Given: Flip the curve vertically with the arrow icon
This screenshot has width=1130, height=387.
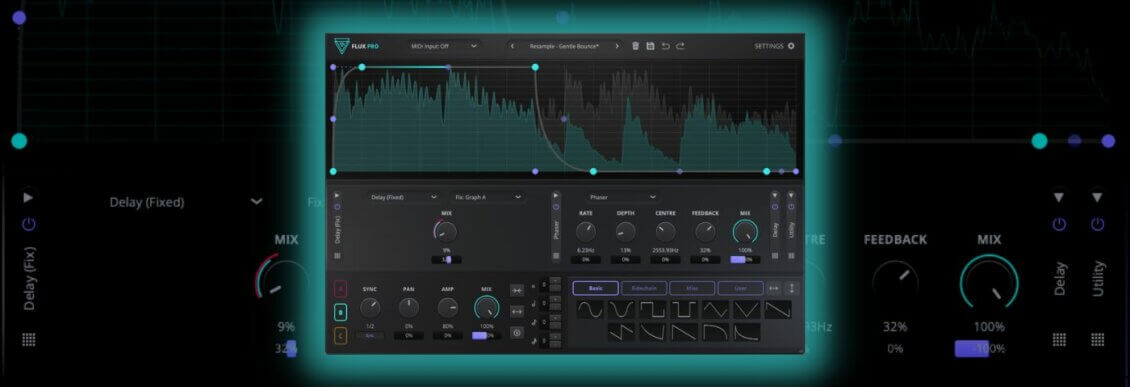Looking at the screenshot, I should click(791, 288).
